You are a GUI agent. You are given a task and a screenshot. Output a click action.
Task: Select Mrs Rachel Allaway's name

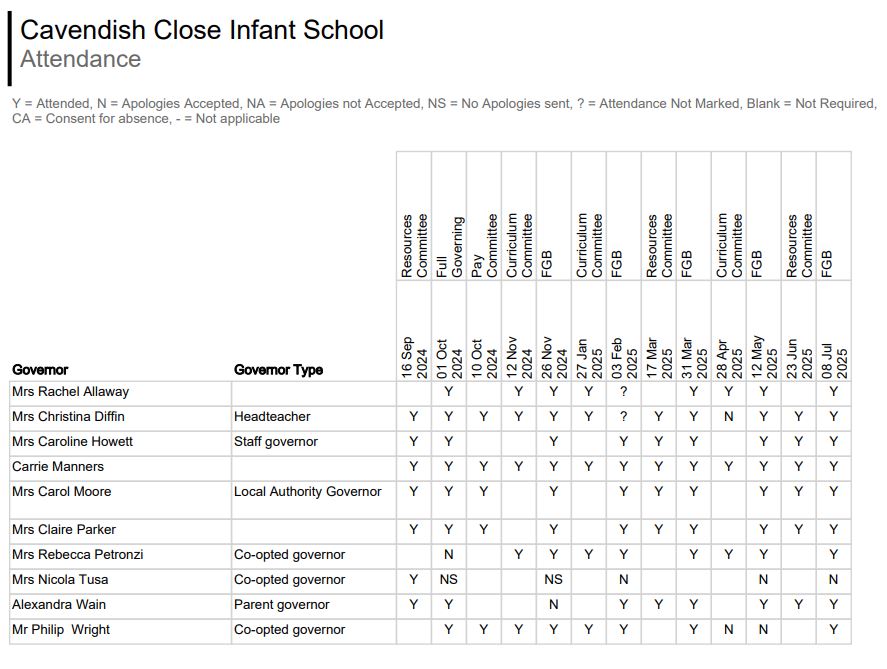tap(70, 392)
